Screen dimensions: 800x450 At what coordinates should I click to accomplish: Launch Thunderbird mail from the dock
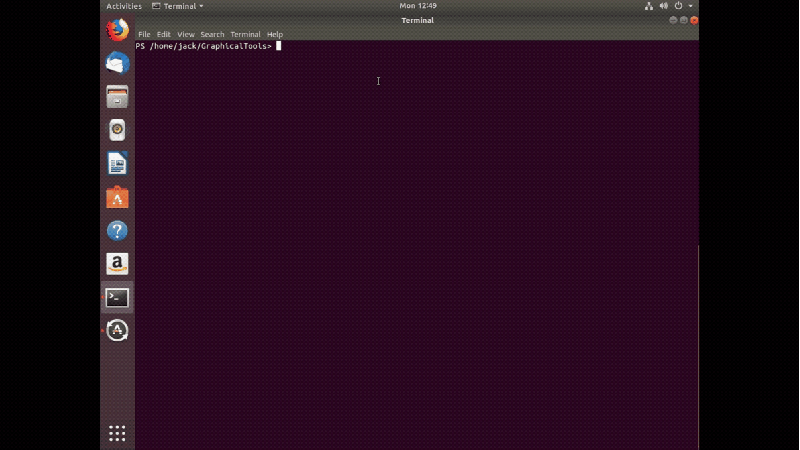tap(117, 63)
